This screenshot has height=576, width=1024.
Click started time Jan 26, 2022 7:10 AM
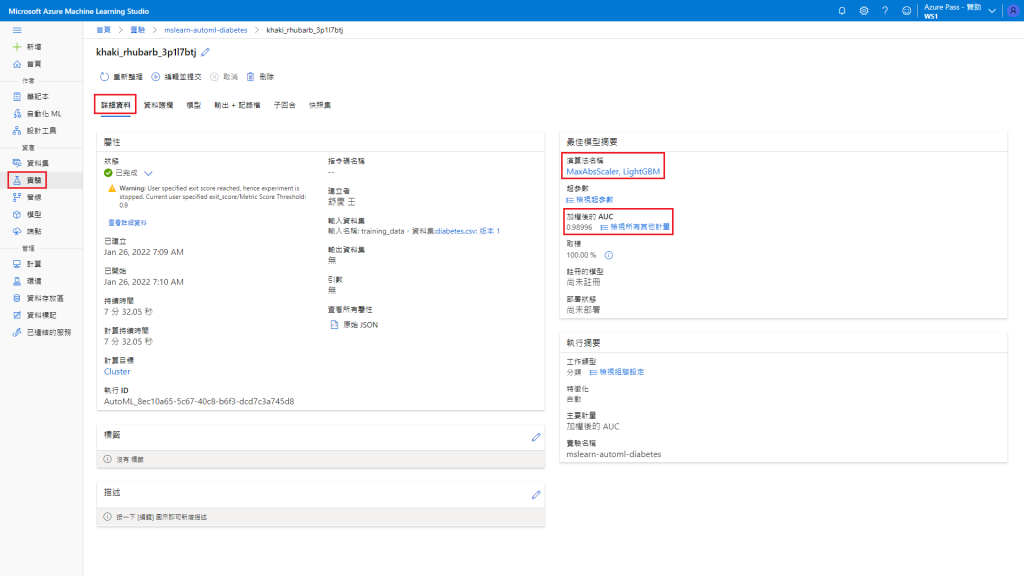click(x=144, y=282)
